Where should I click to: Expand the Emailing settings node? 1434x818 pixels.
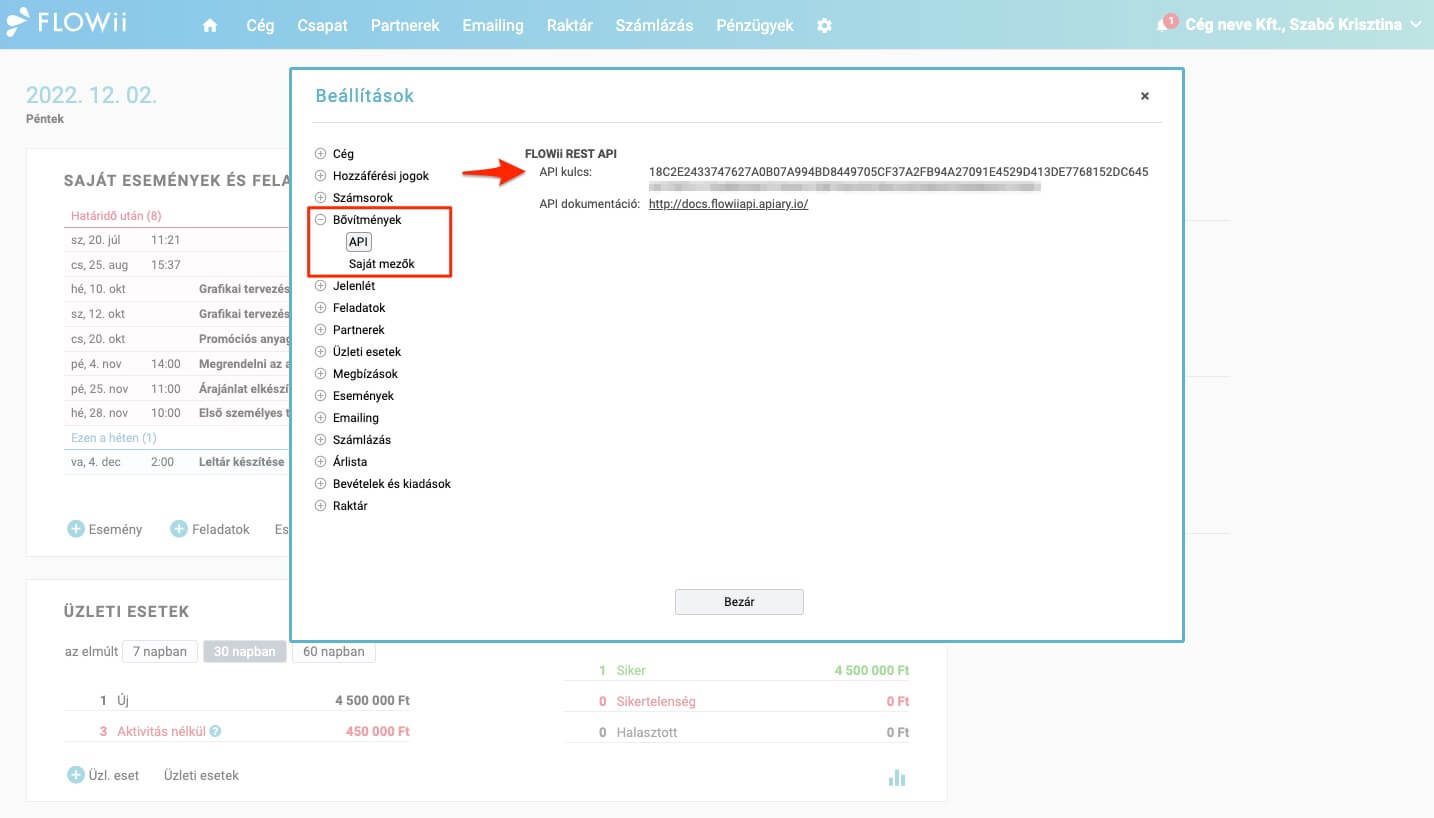[321, 418]
